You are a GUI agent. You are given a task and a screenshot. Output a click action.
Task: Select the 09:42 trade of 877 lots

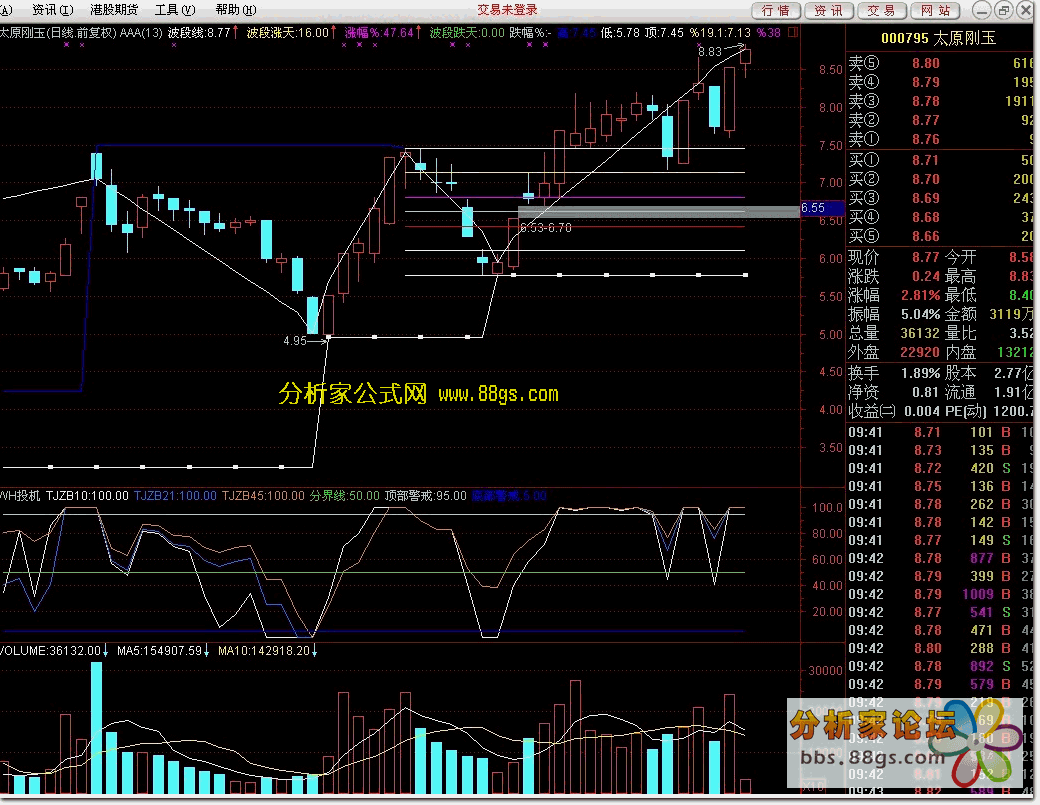coord(941,558)
